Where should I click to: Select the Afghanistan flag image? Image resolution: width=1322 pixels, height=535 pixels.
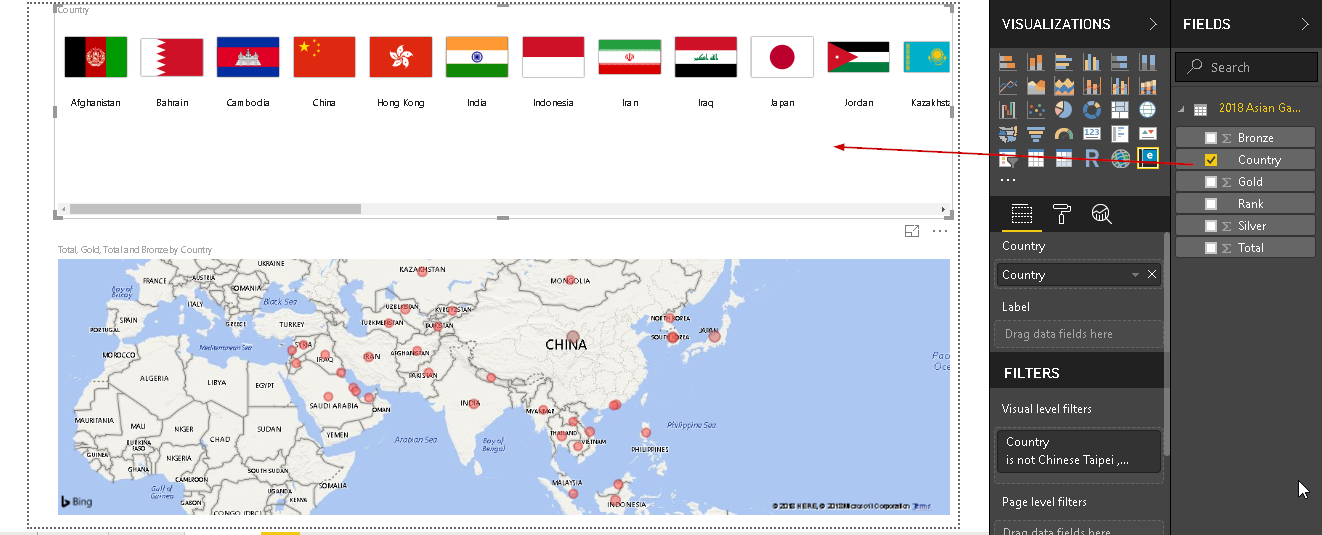tap(96, 57)
